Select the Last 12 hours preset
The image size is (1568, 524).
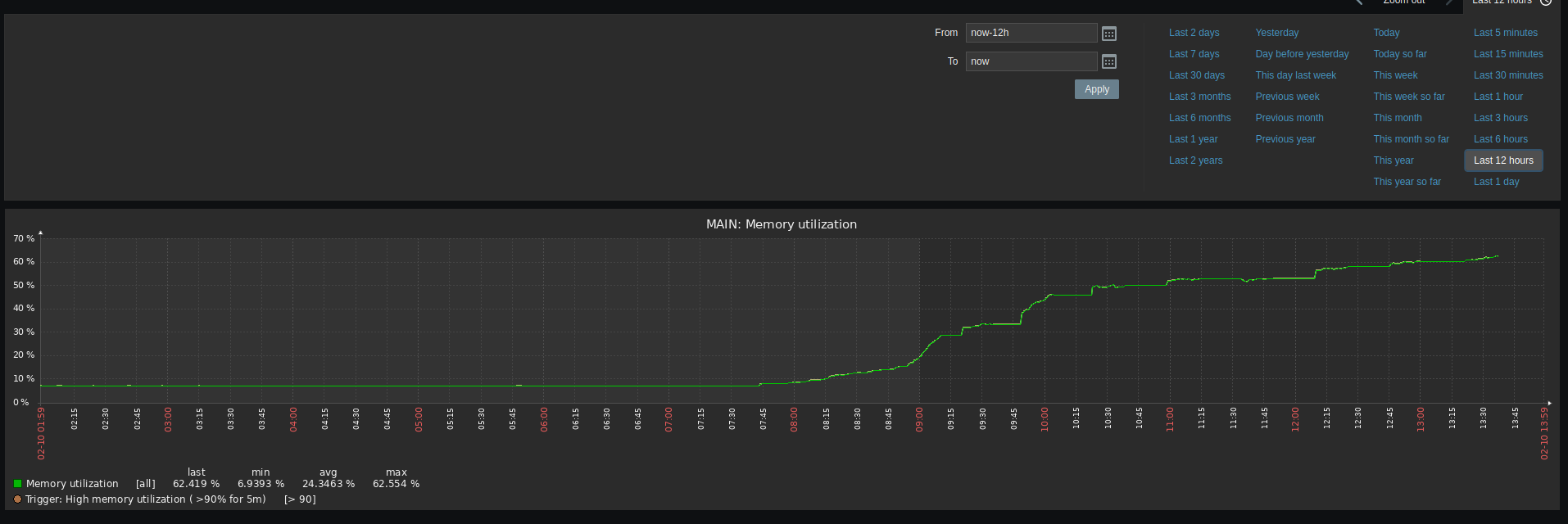point(1502,160)
